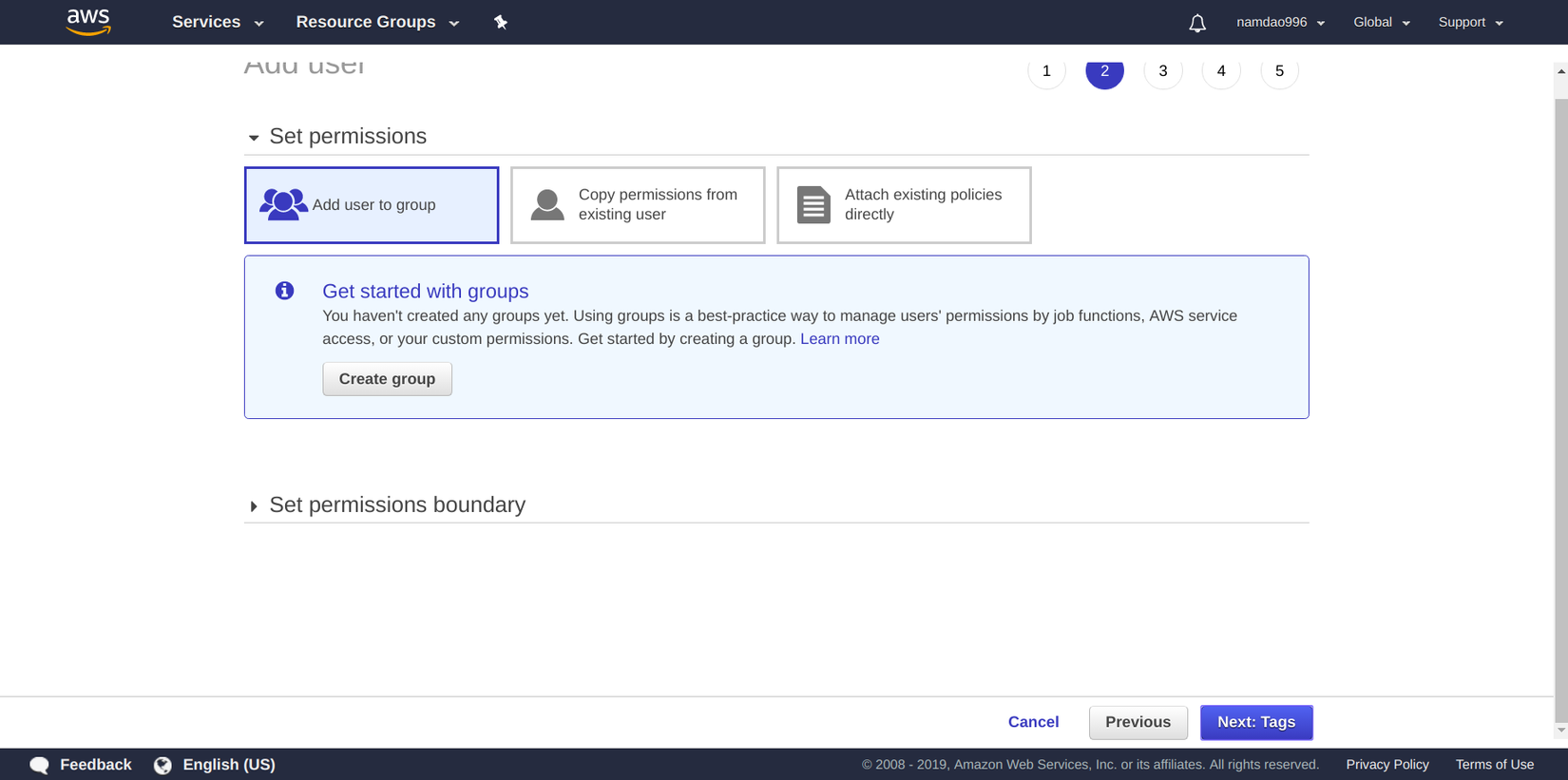Click the group people icon on Add user to group
Image resolution: width=1568 pixels, height=780 pixels.
click(283, 204)
